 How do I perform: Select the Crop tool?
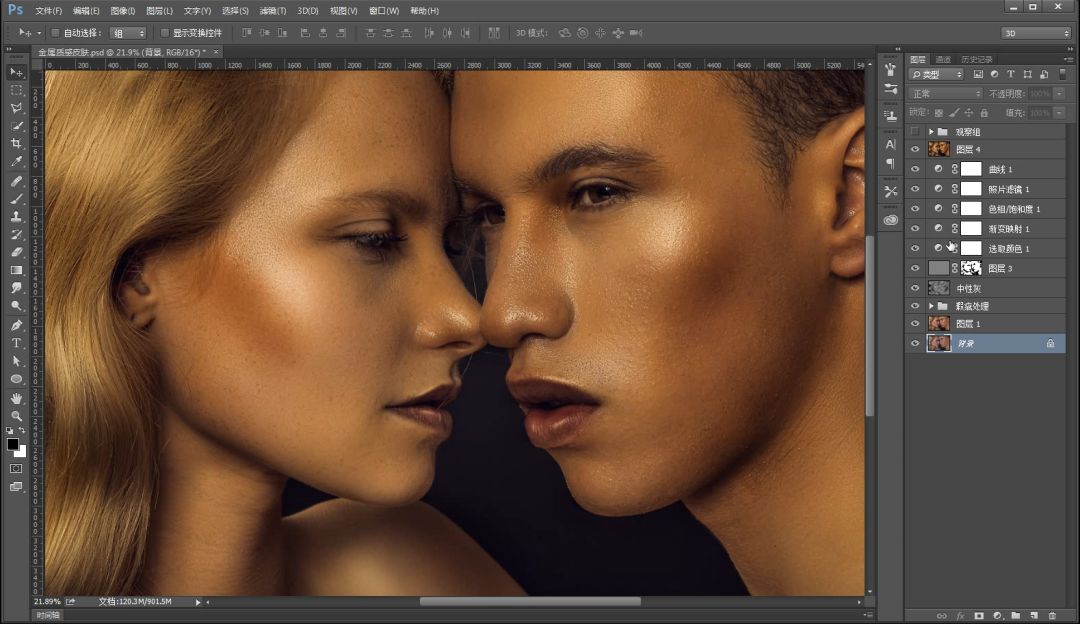point(16,144)
